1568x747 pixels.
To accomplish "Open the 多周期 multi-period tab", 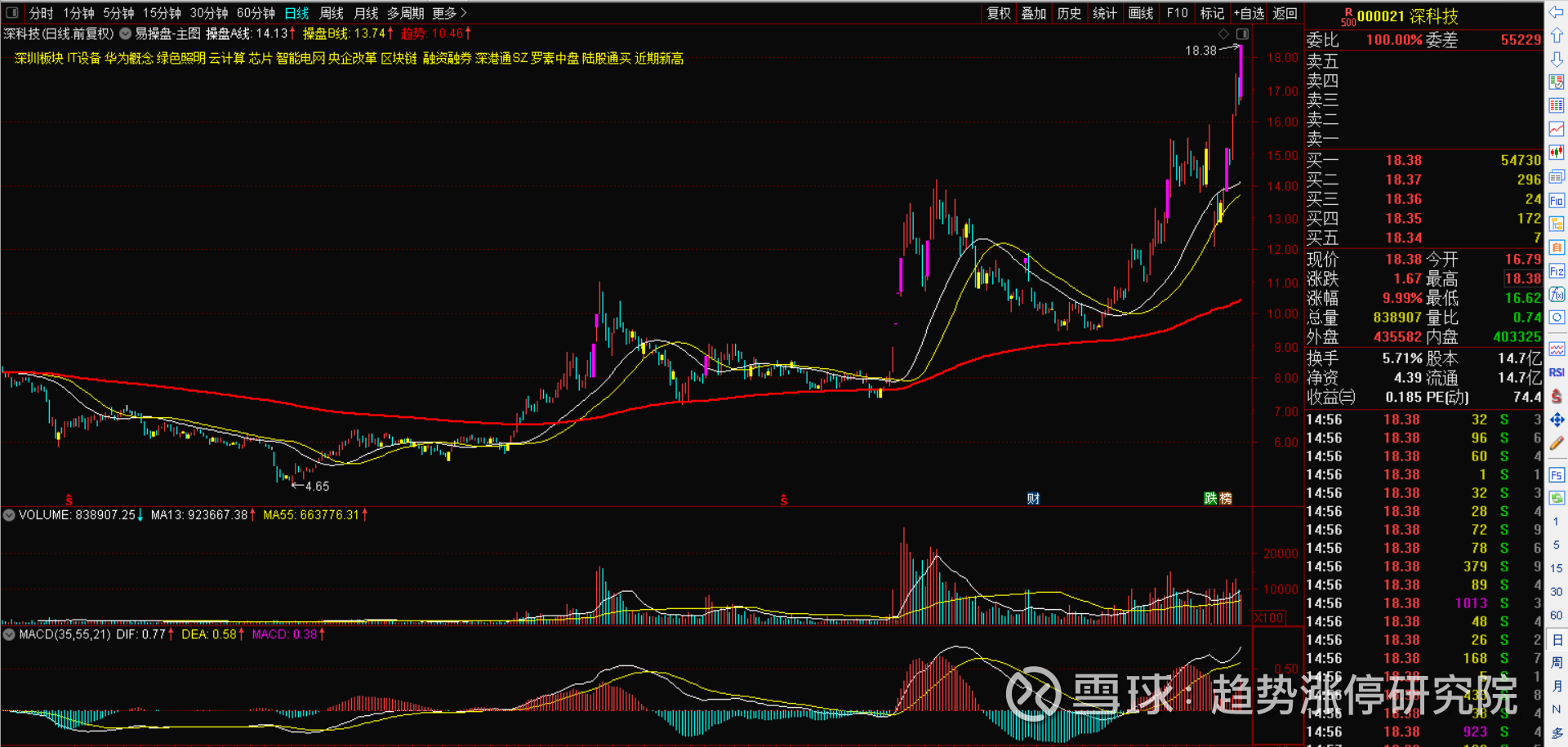I will pos(405,13).
